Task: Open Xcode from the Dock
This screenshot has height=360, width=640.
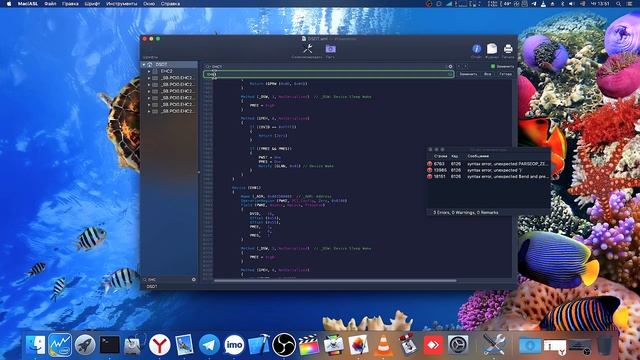Action: 259,345
